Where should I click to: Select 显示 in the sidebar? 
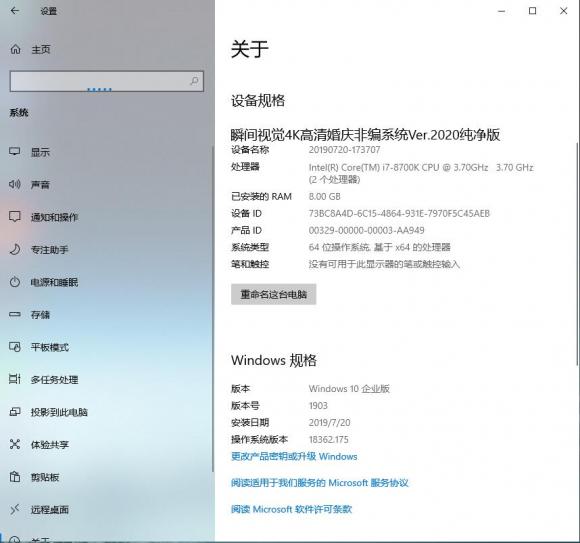click(40, 152)
